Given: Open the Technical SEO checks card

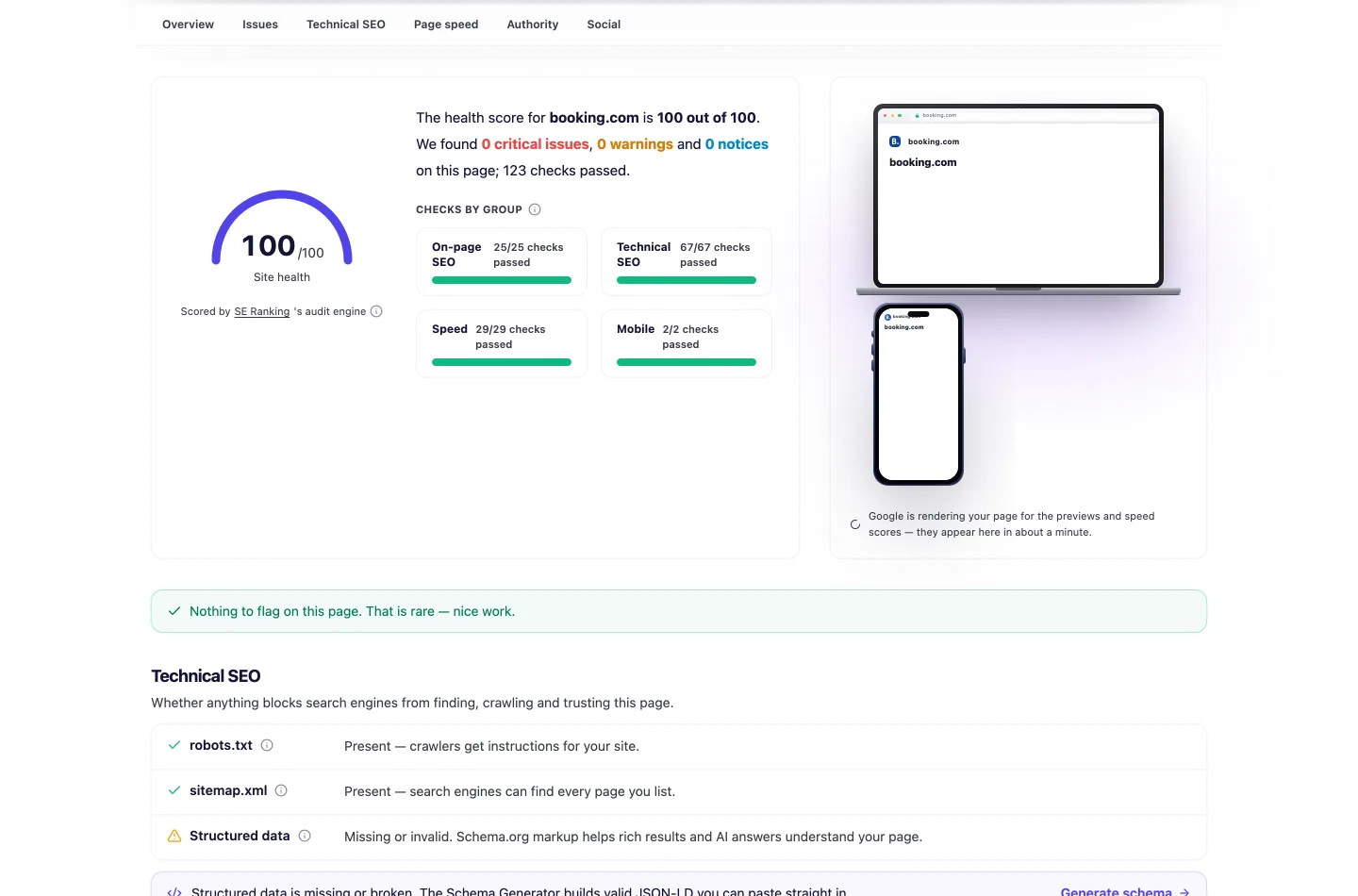Looking at the screenshot, I should tap(687, 261).
